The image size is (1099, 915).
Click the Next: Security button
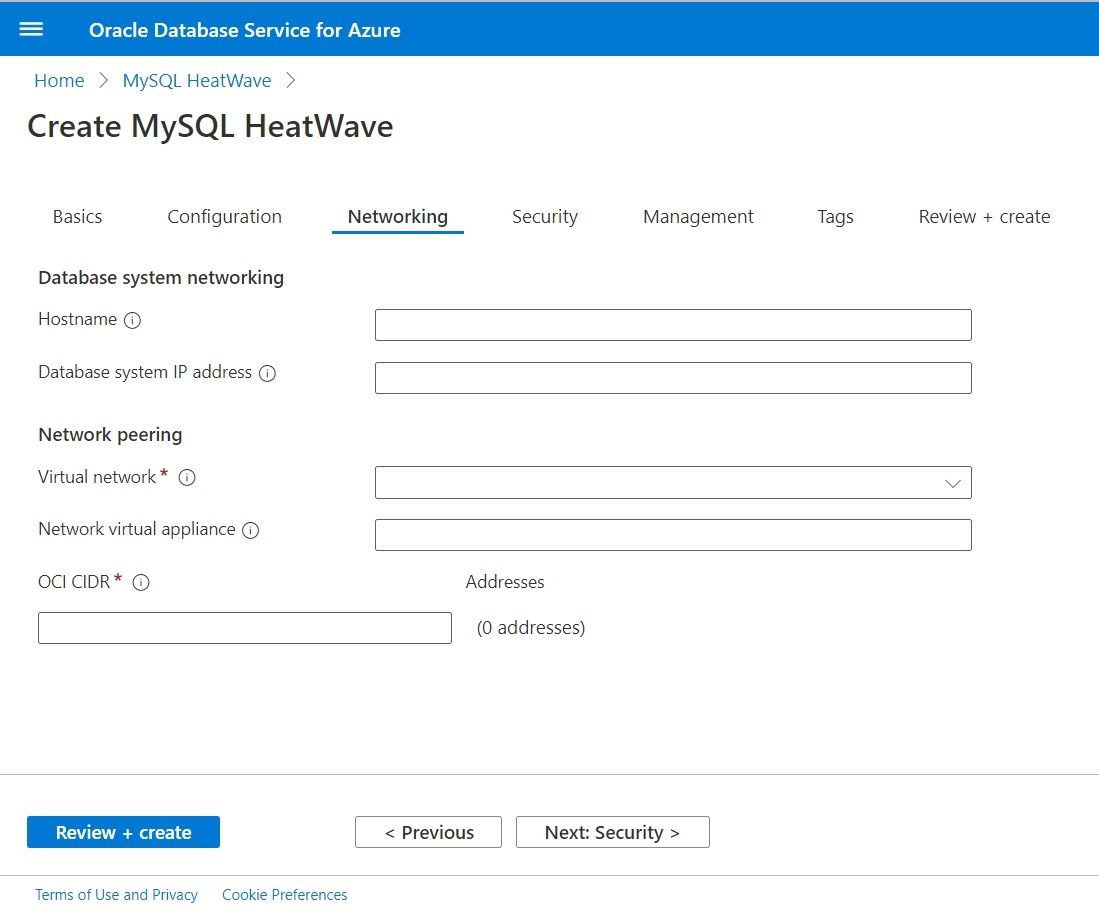(613, 832)
